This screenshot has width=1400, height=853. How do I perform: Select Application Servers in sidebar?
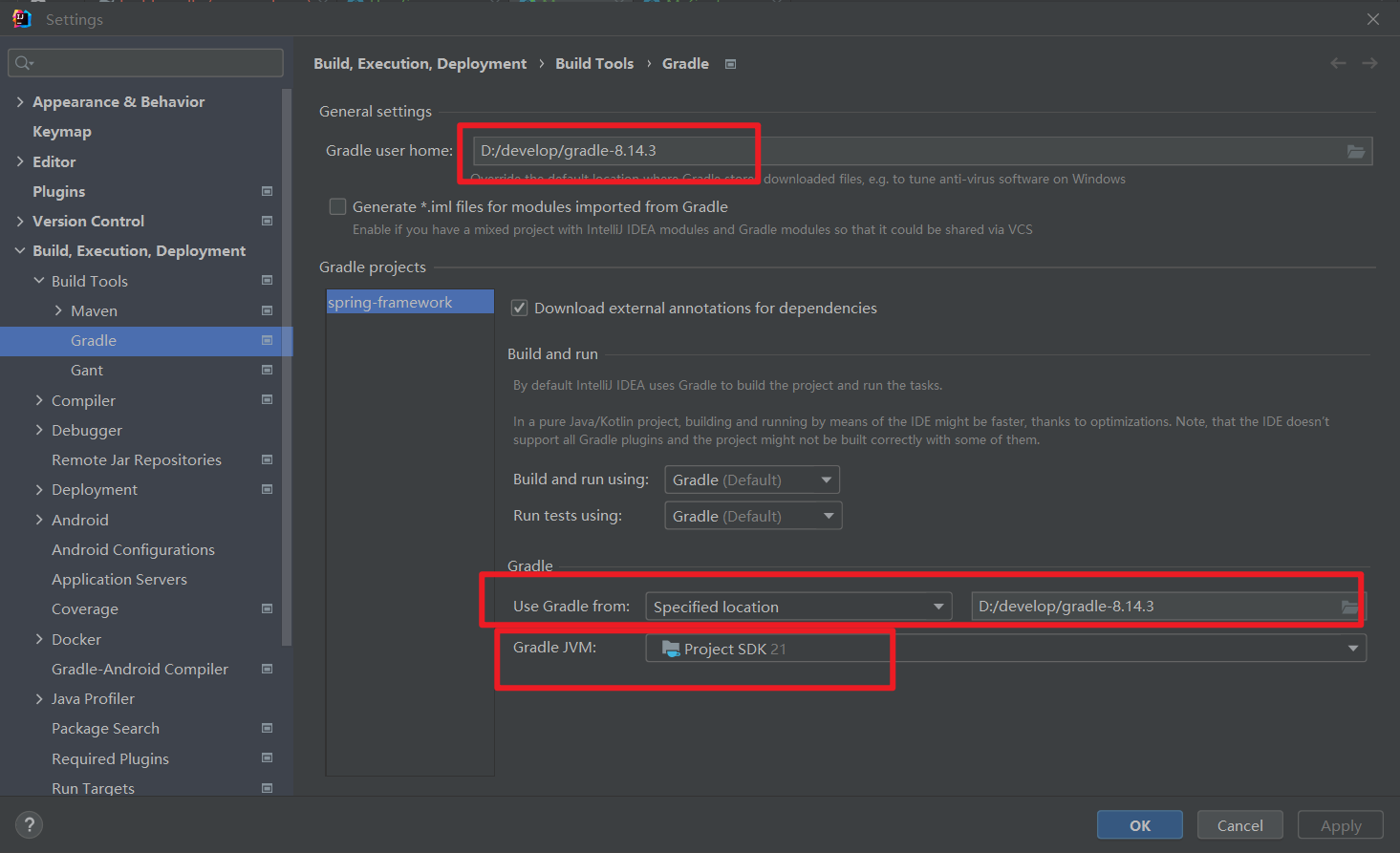[119, 579]
